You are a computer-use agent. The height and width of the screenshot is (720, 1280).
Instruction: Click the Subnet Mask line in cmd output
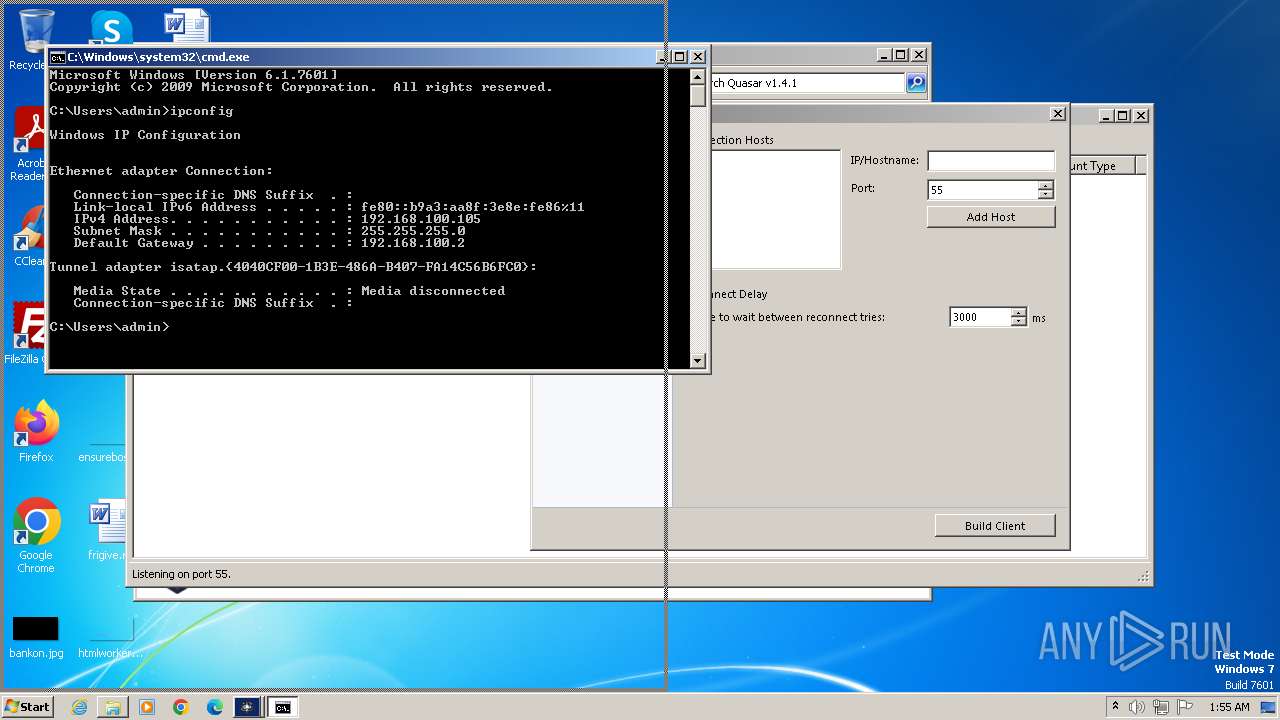(x=269, y=231)
